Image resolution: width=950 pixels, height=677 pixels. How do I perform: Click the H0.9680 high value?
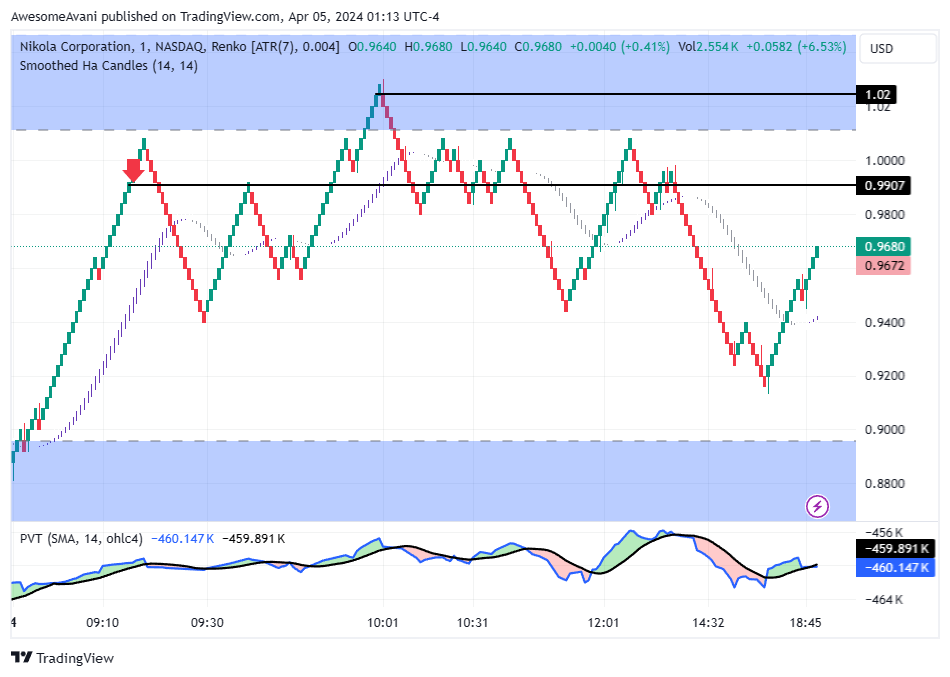(x=428, y=47)
